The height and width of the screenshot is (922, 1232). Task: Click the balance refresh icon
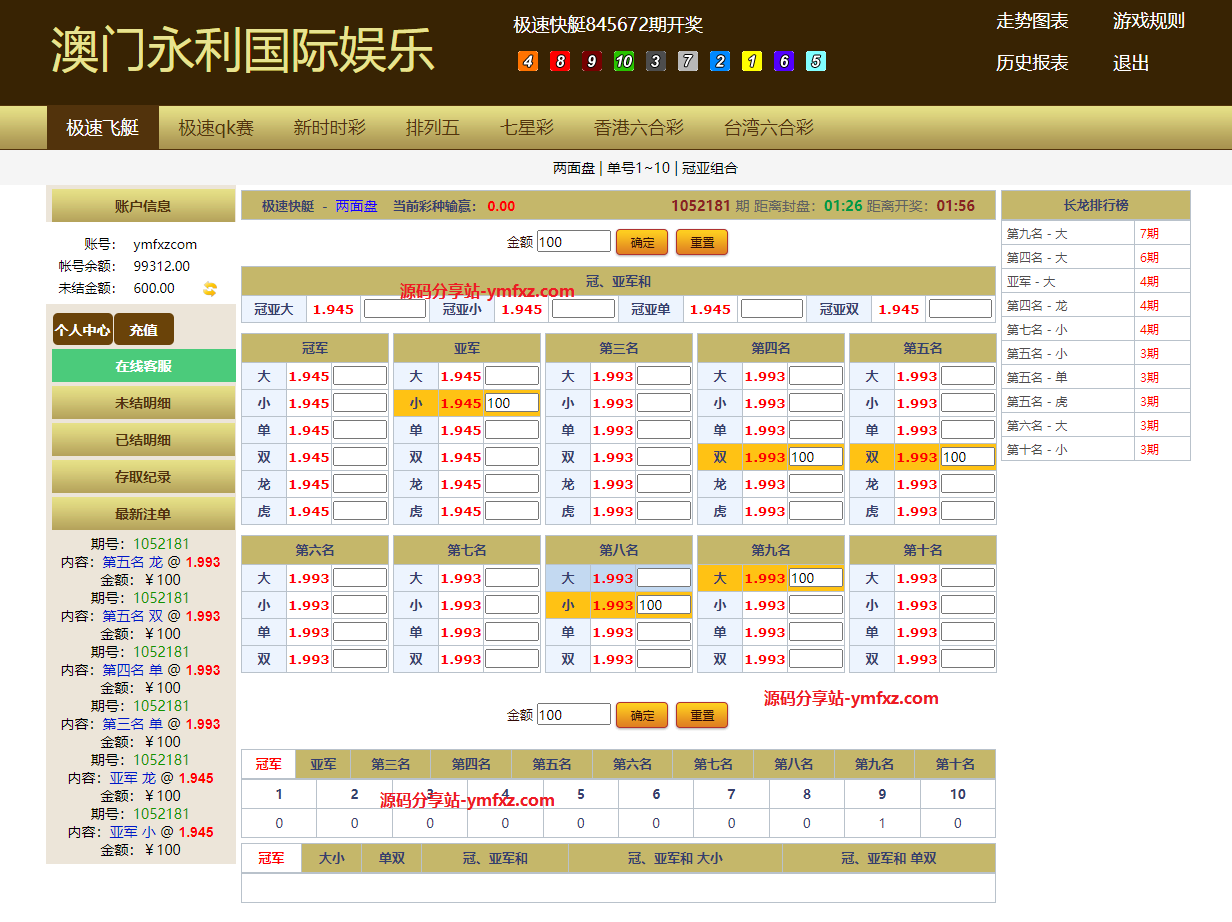[210, 289]
